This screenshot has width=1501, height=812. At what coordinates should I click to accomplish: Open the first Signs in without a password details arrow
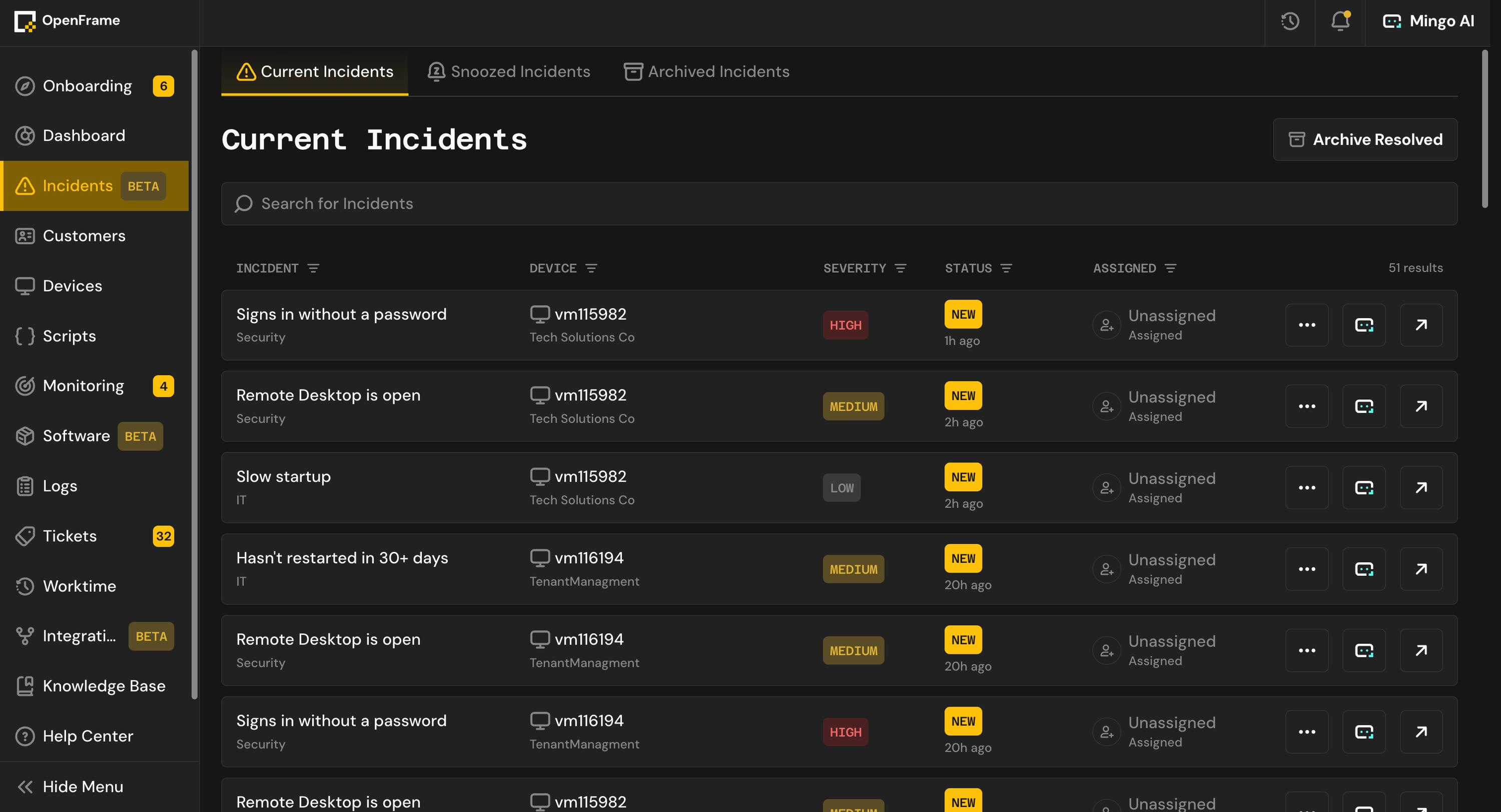(1420, 325)
